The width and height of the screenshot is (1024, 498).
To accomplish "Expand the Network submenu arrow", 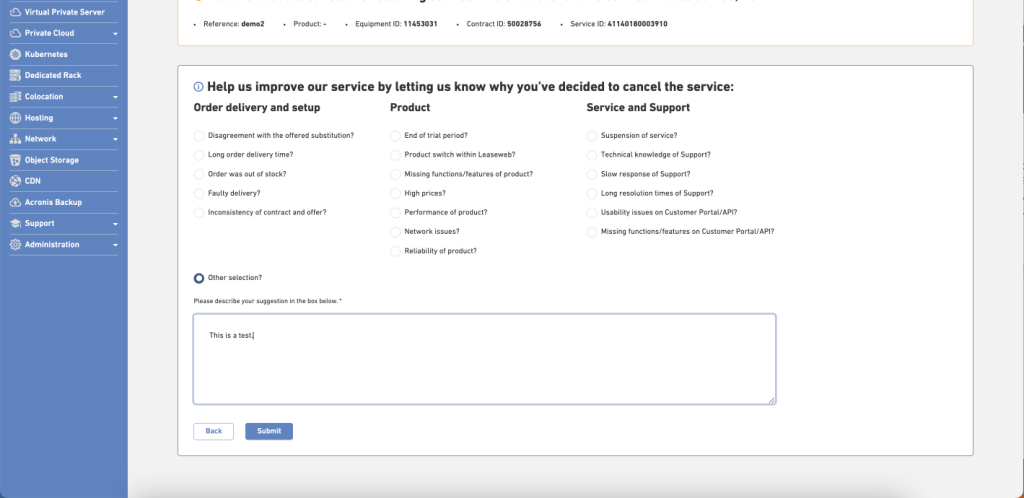I will pos(116,140).
